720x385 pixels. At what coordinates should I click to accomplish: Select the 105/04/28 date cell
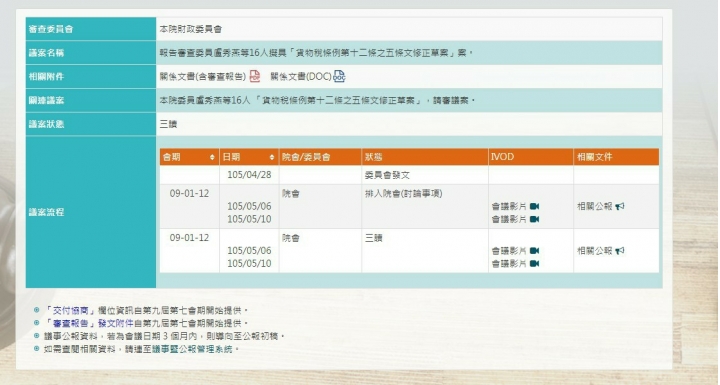coord(249,175)
